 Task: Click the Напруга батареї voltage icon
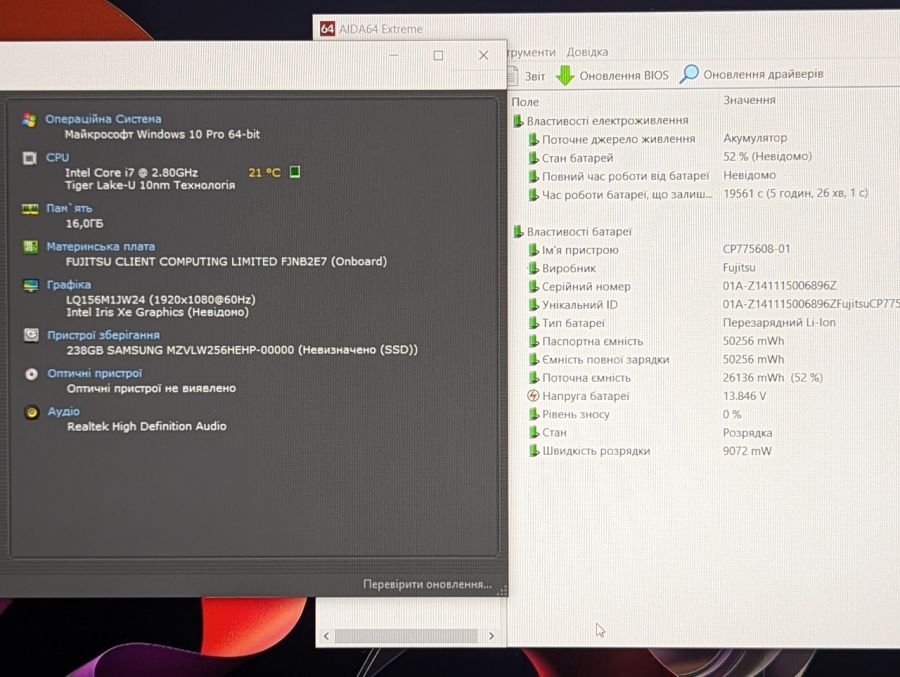pyautogui.click(x=533, y=396)
